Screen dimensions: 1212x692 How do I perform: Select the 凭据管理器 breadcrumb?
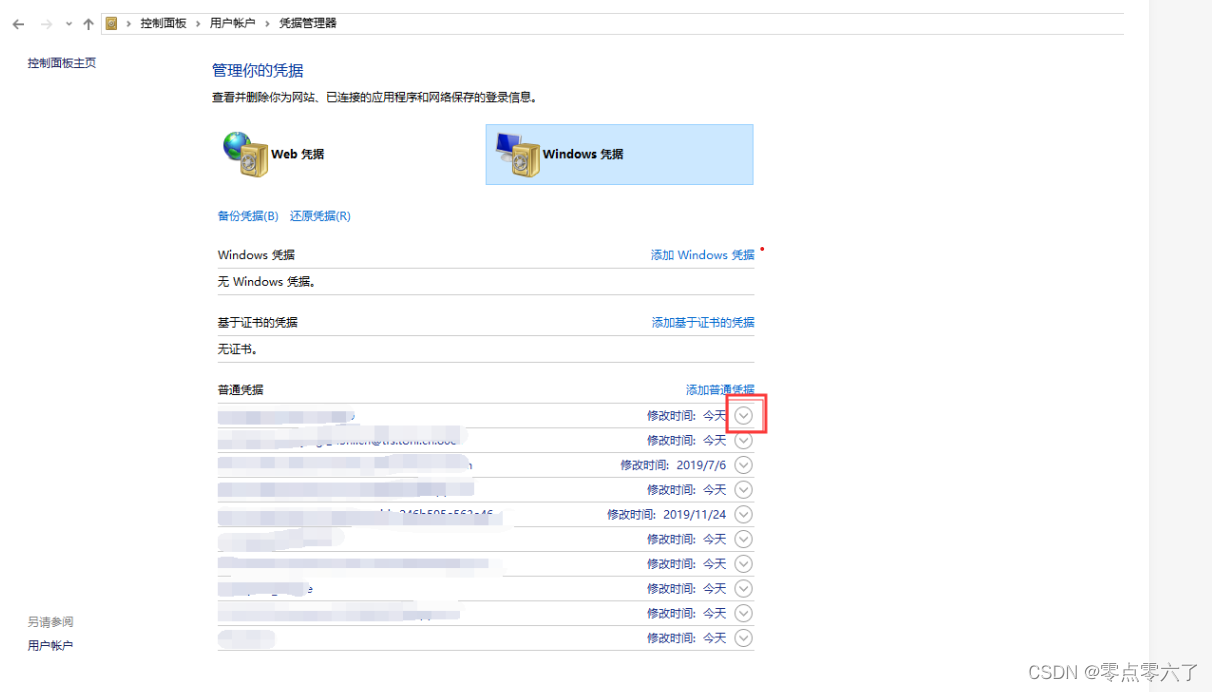[307, 23]
